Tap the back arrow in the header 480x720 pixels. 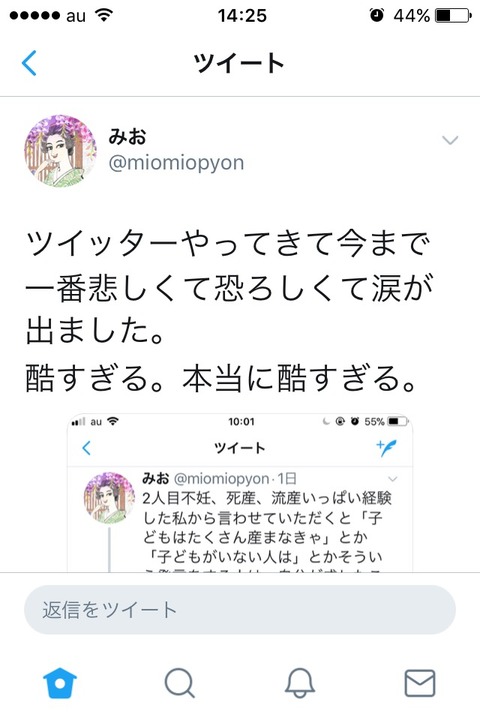[29, 62]
